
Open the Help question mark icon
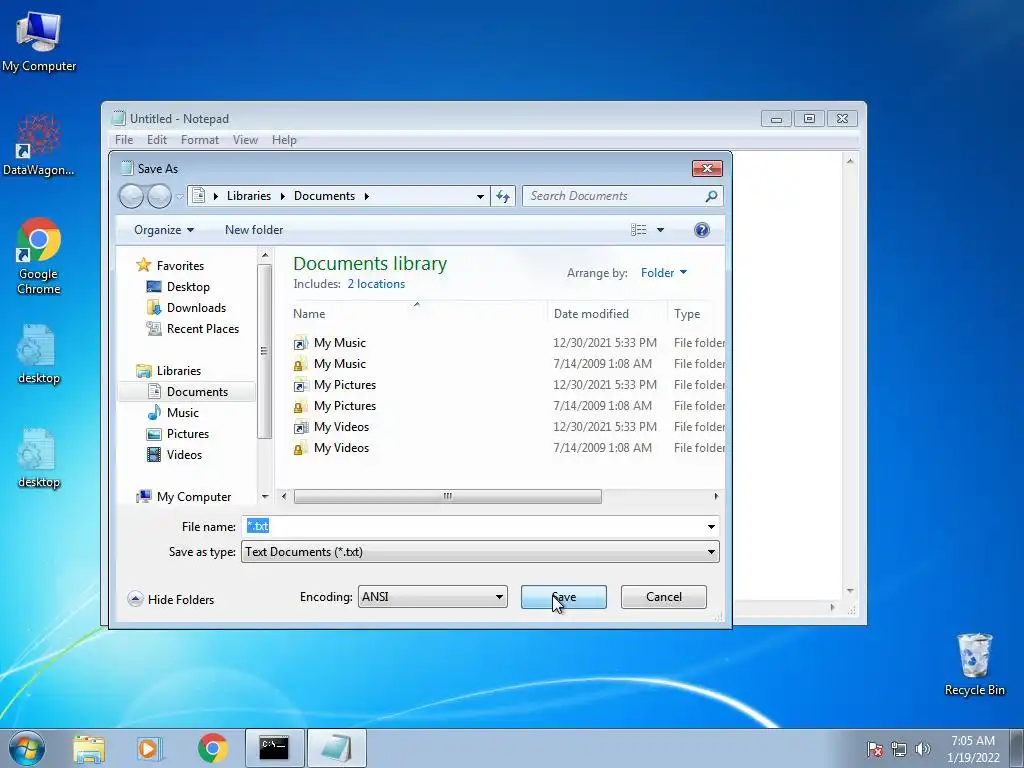702,230
